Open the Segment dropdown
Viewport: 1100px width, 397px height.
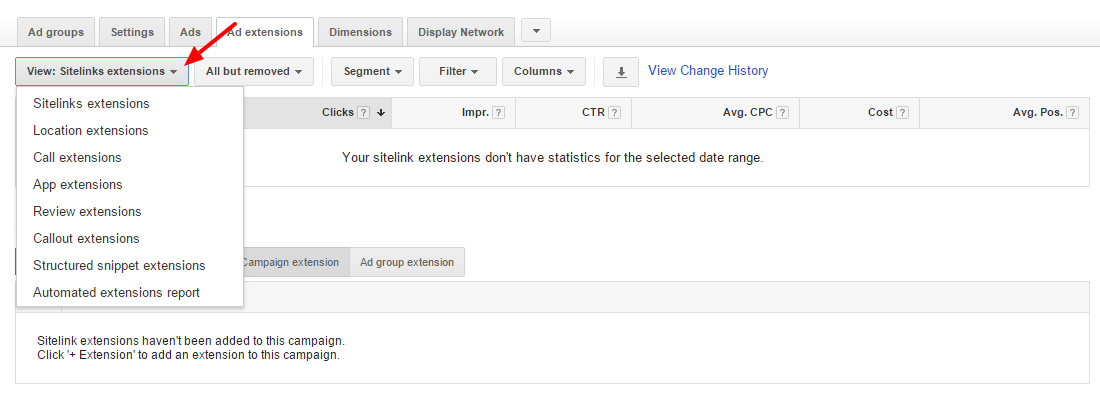click(x=373, y=72)
